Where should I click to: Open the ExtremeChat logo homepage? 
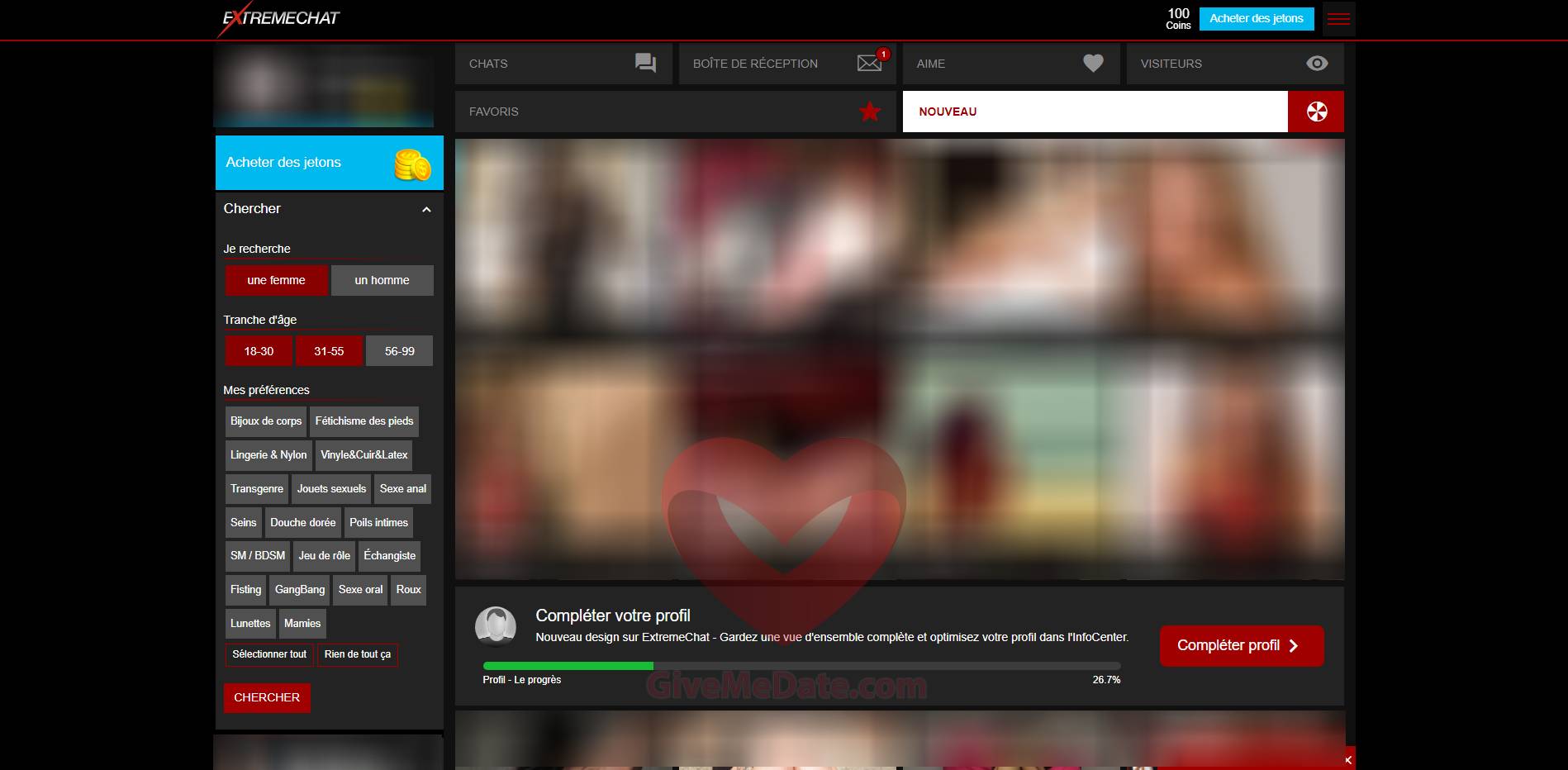pos(278,19)
